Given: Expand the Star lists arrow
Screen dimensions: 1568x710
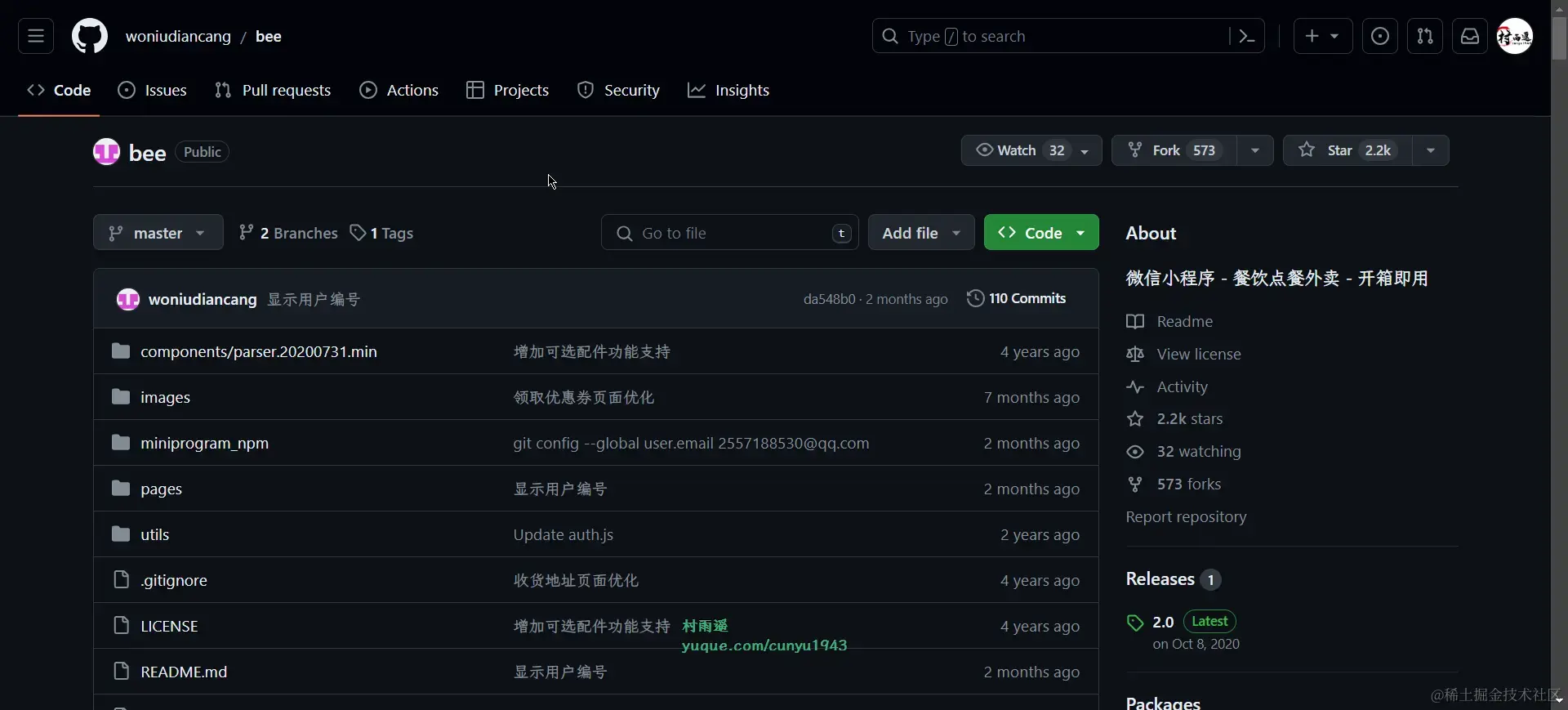Looking at the screenshot, I should [1431, 150].
